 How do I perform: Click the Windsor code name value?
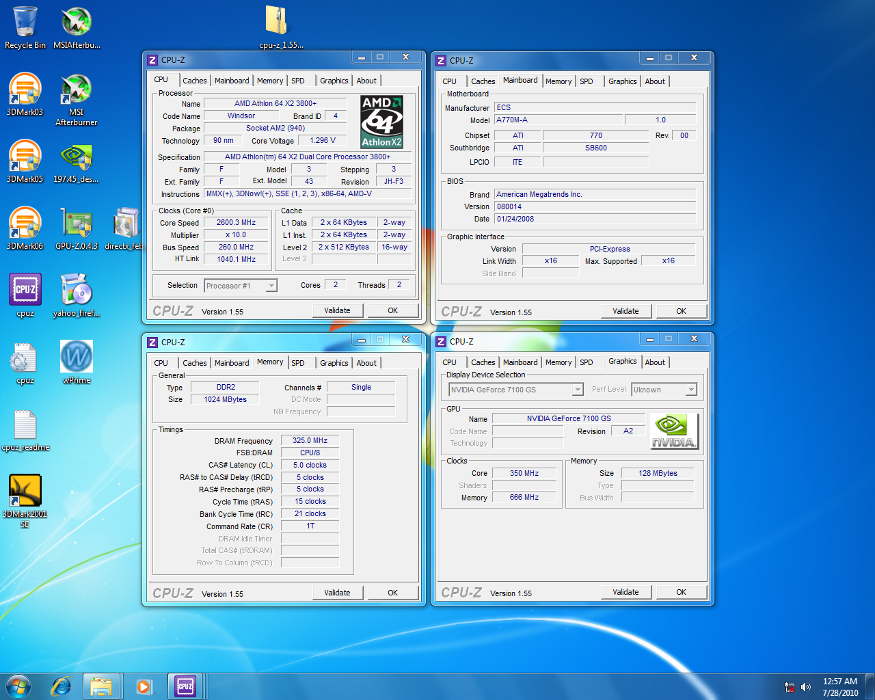tap(241, 116)
